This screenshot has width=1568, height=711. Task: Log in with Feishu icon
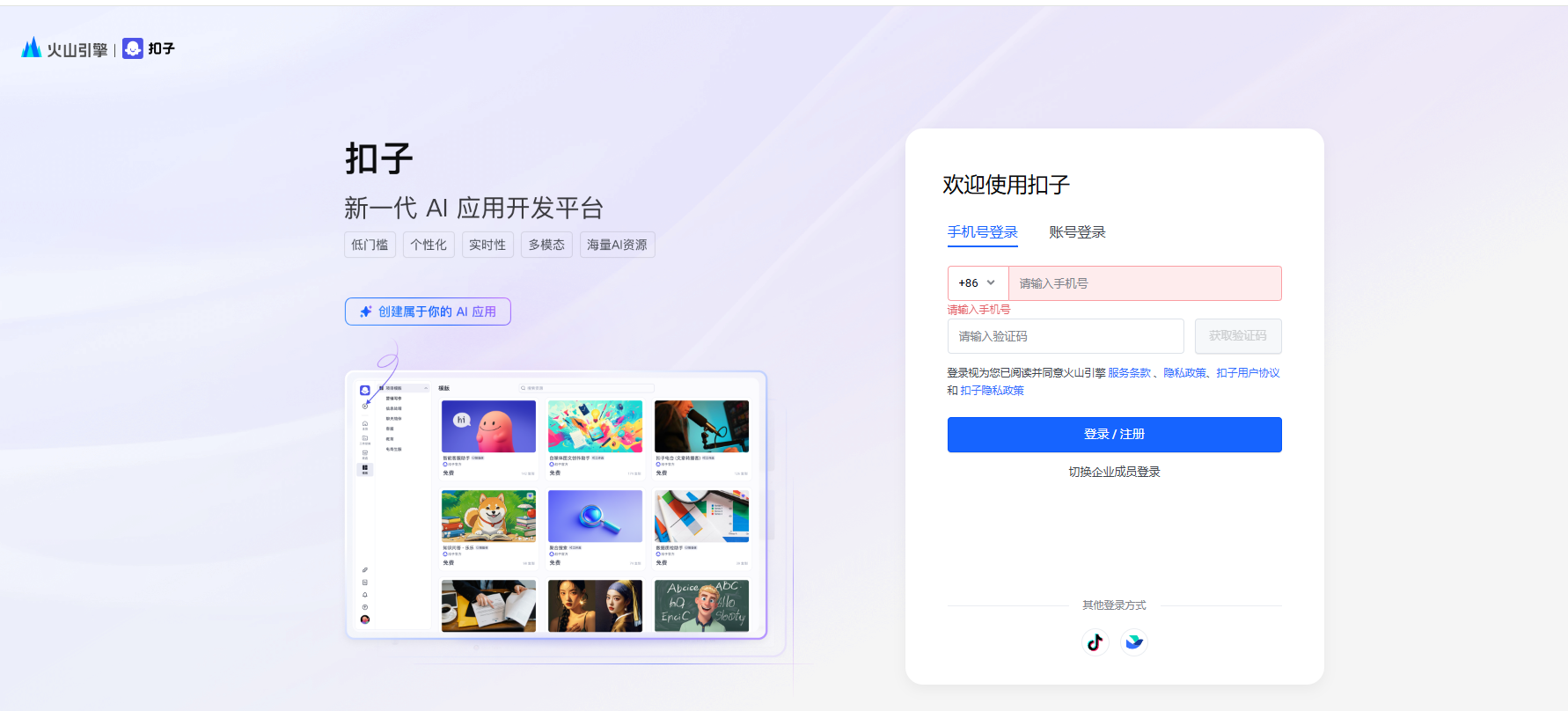1134,642
